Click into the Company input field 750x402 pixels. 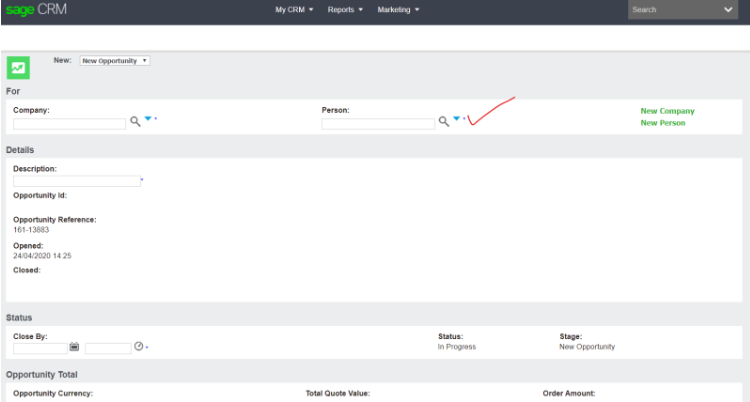click(x=69, y=124)
